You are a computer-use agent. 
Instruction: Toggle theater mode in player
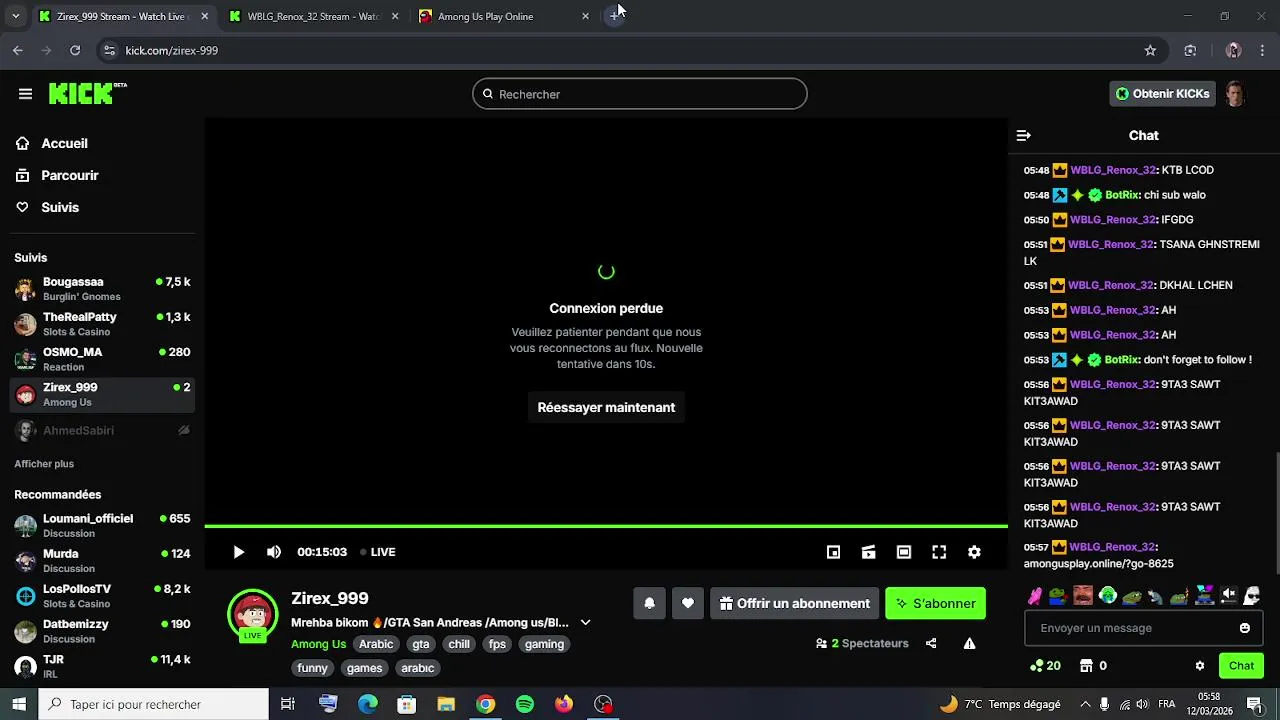(904, 552)
